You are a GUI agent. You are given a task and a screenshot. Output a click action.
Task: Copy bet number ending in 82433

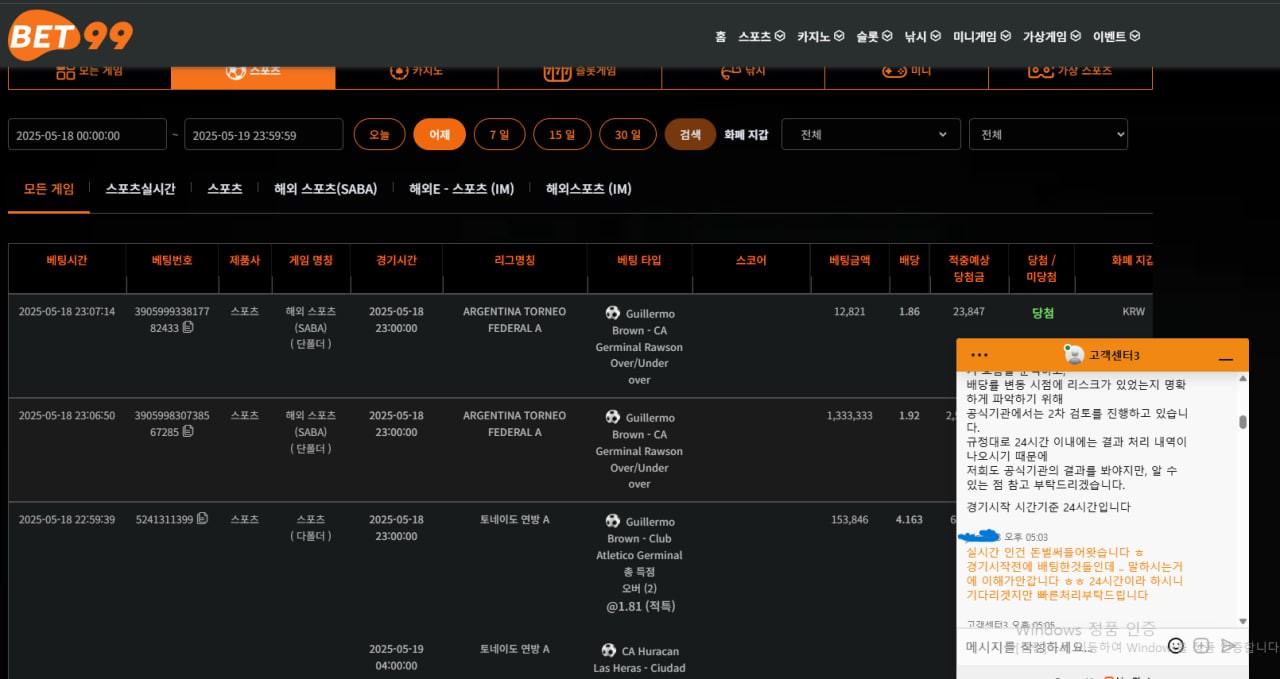coord(188,328)
